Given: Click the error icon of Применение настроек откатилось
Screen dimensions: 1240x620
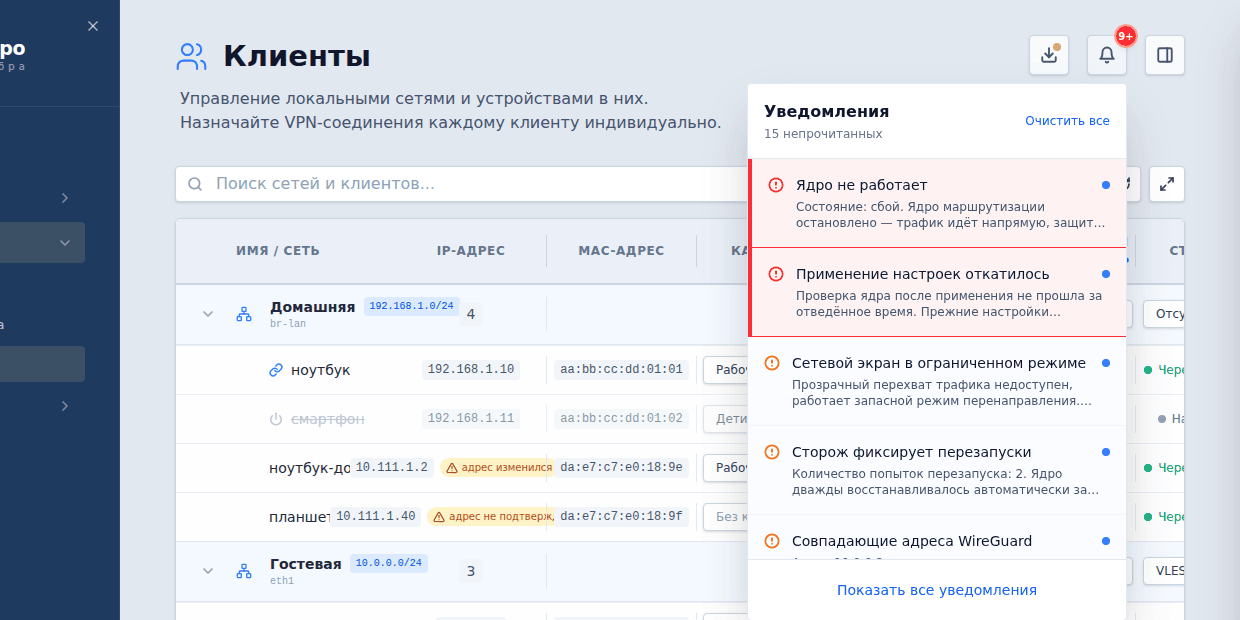Looking at the screenshot, I should pos(776,274).
